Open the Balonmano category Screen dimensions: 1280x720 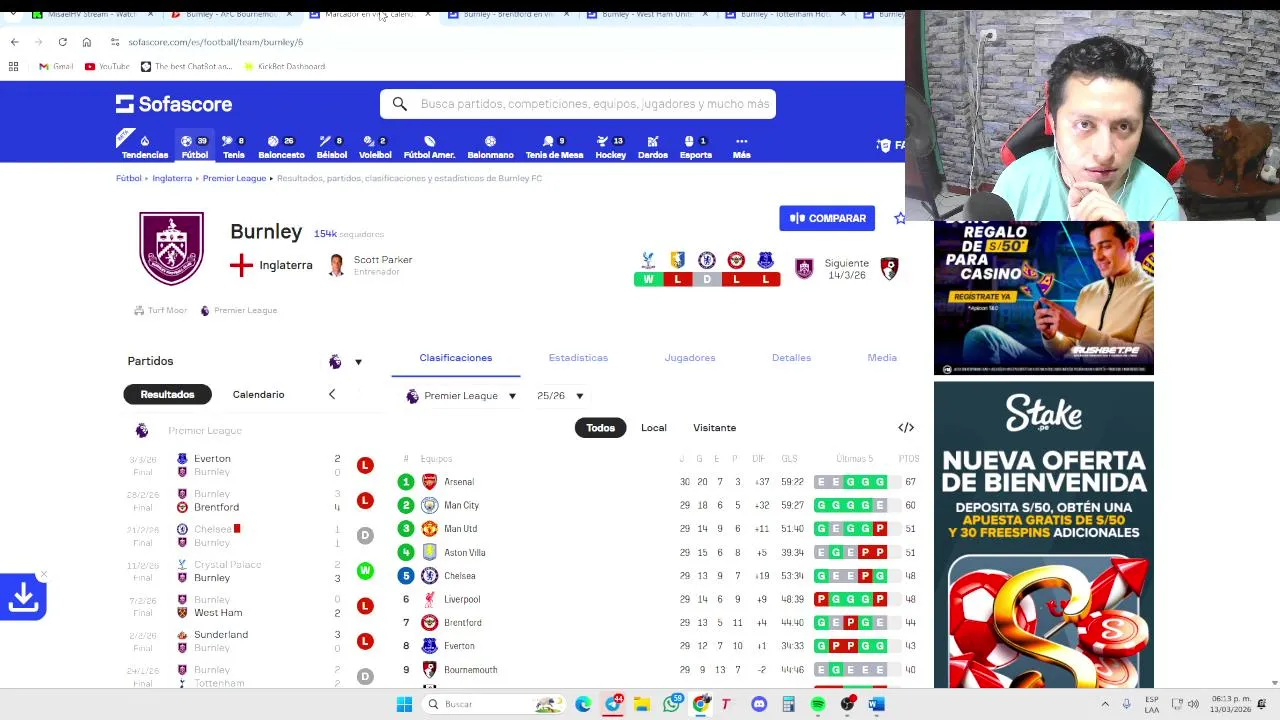490,147
